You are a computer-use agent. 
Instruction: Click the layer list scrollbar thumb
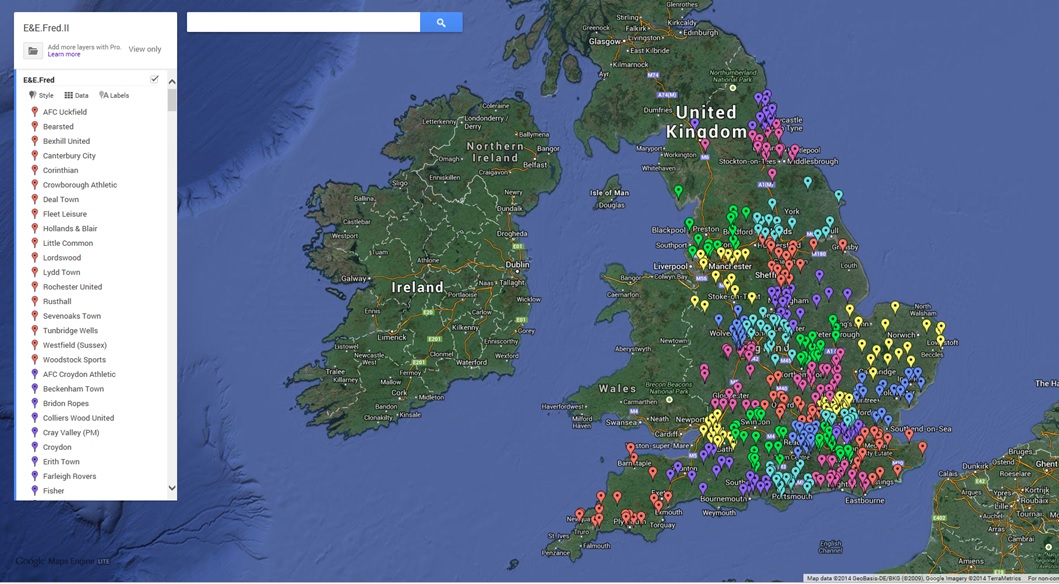172,100
